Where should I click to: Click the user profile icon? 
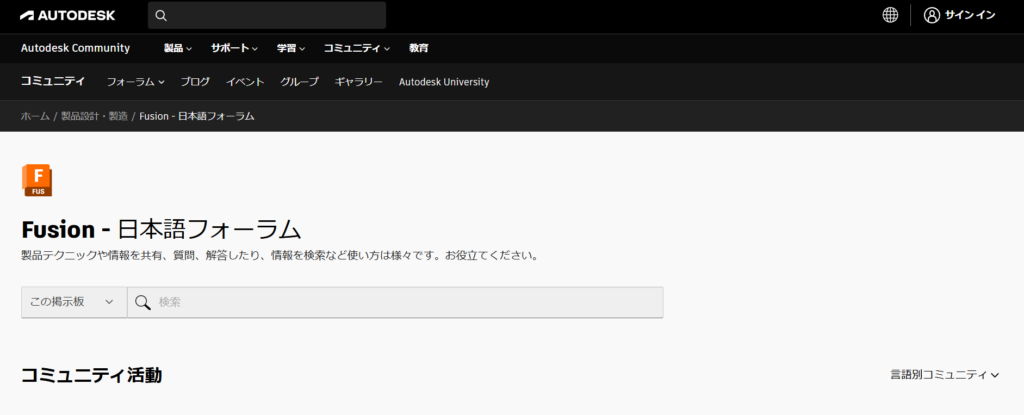(x=932, y=15)
